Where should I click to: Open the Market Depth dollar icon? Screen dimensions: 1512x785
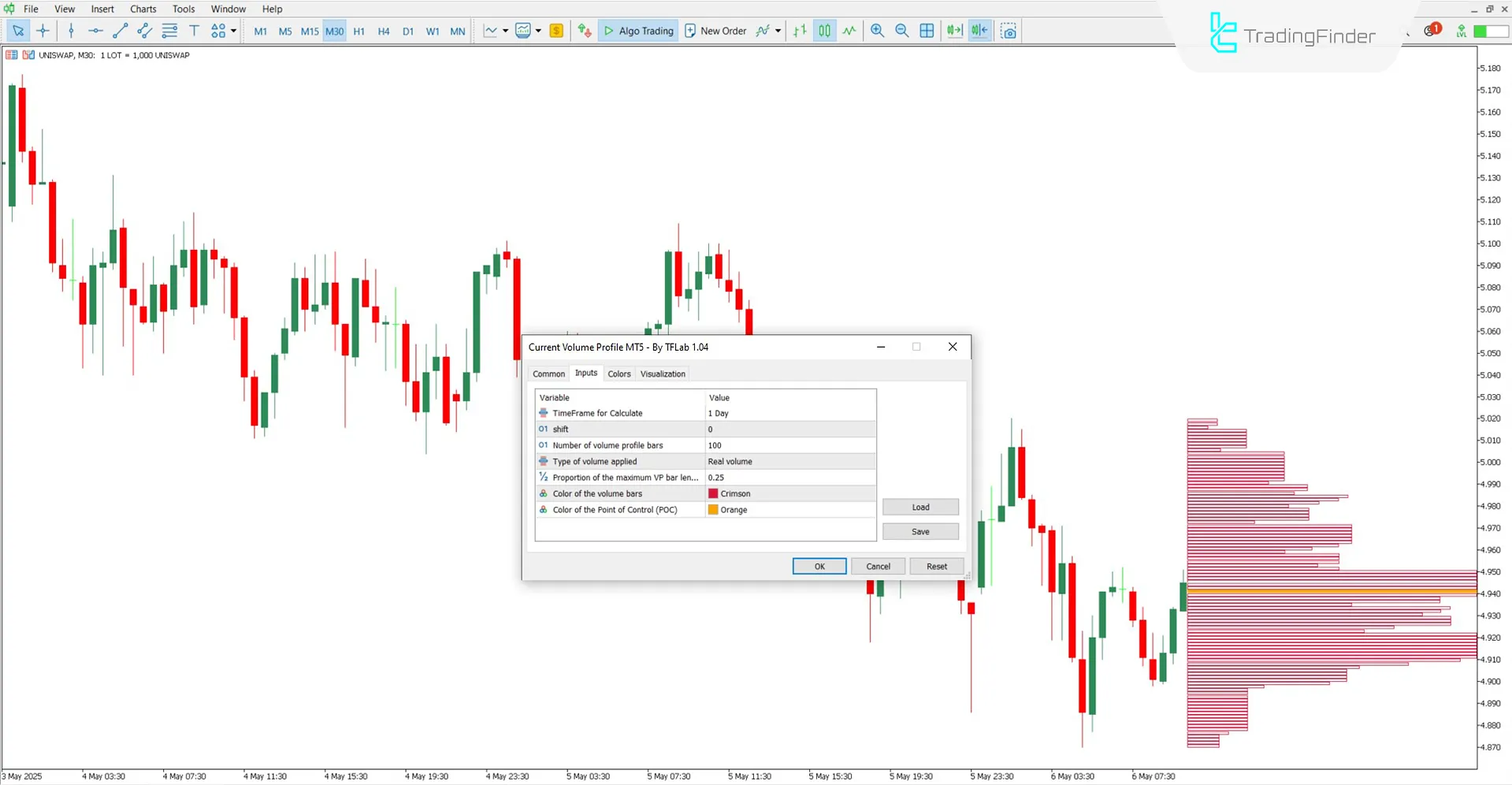pyautogui.click(x=556, y=31)
